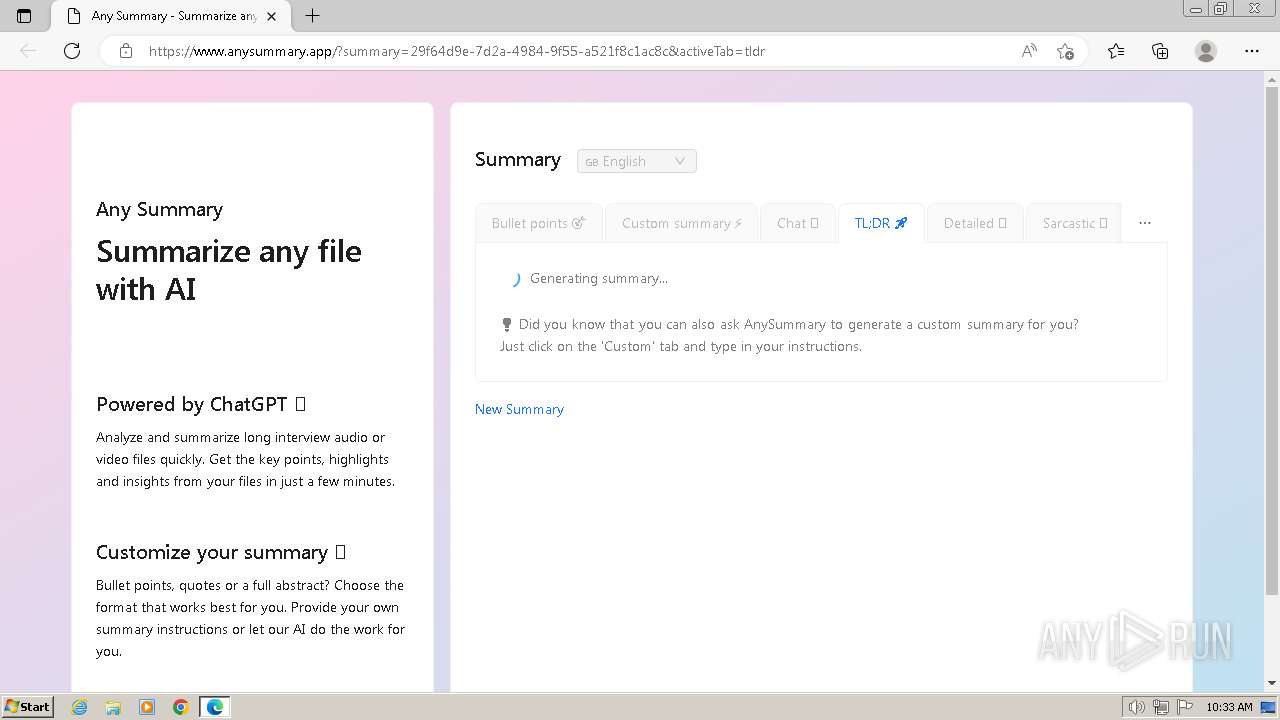Expand more summary tabs with the ellipsis
This screenshot has width=1280, height=720.
pyautogui.click(x=1145, y=223)
